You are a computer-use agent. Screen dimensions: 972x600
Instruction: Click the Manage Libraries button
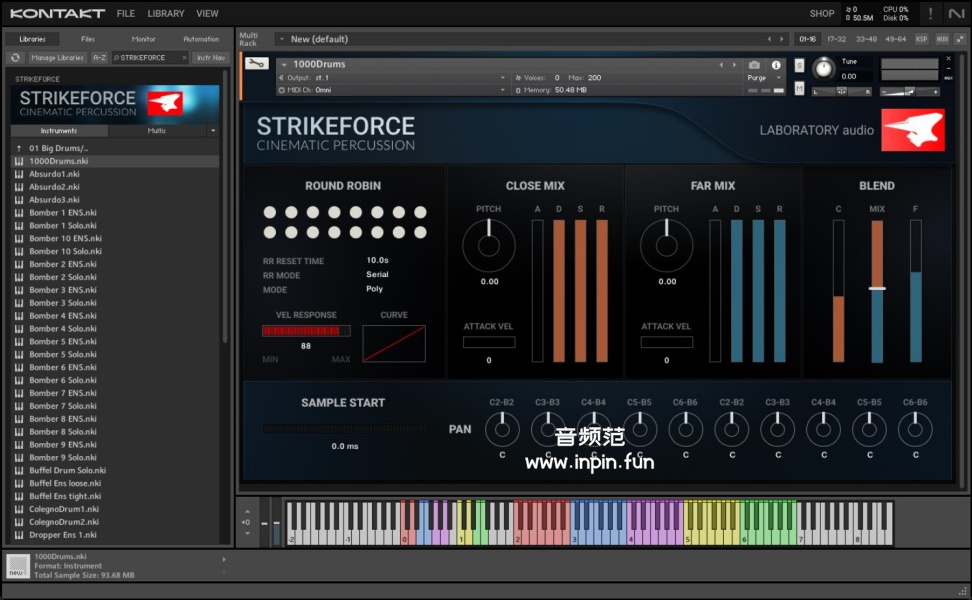[57, 58]
